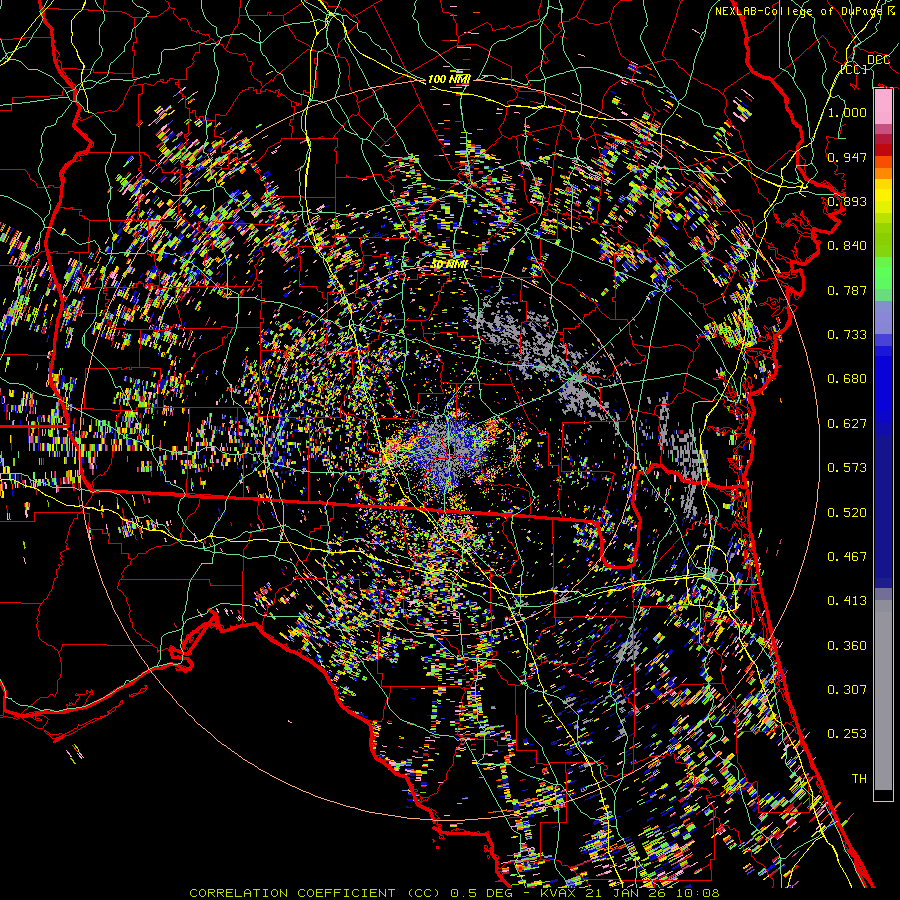Pick the lavender segment of the color bar
This screenshot has height=900, width=900.
point(883,317)
